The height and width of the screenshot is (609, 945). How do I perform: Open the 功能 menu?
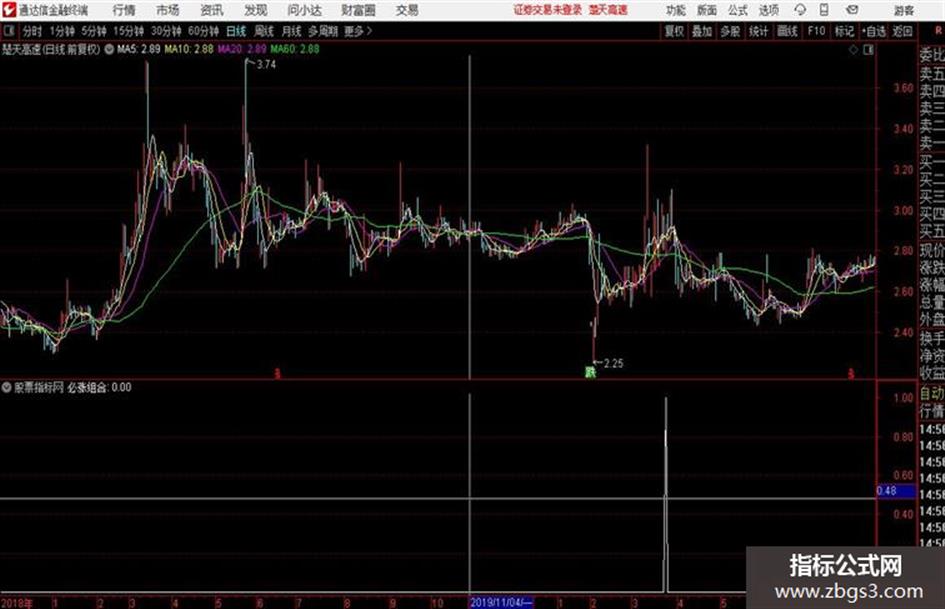tap(676, 10)
